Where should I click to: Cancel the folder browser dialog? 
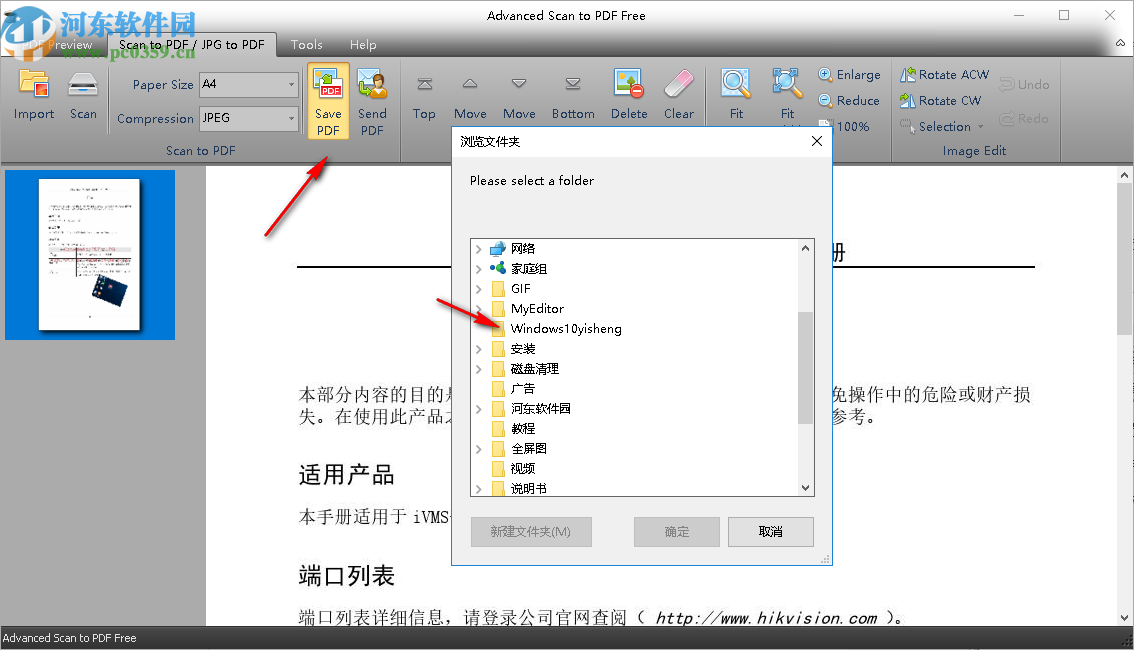click(770, 531)
